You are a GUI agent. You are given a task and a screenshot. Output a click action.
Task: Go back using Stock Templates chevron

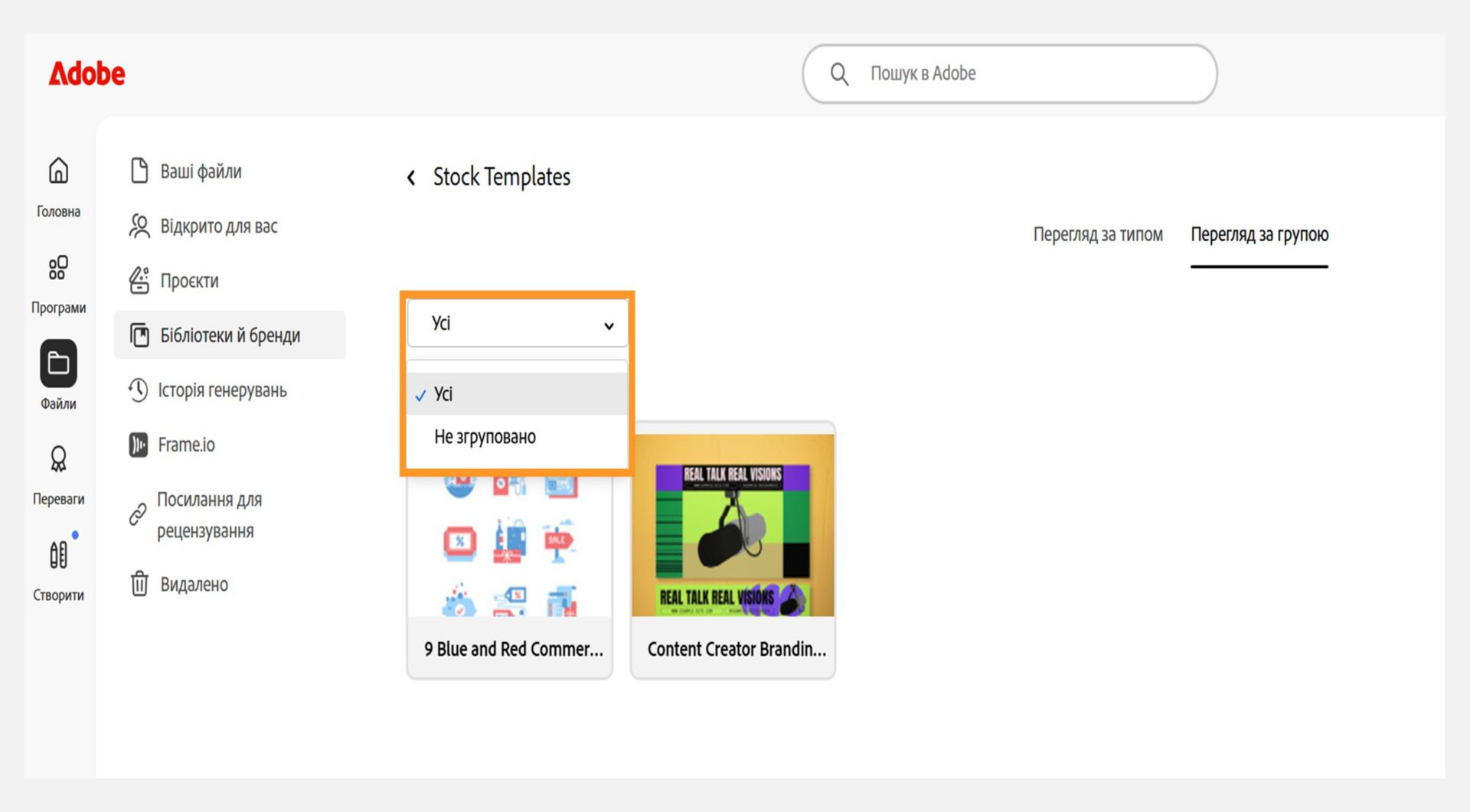click(411, 178)
